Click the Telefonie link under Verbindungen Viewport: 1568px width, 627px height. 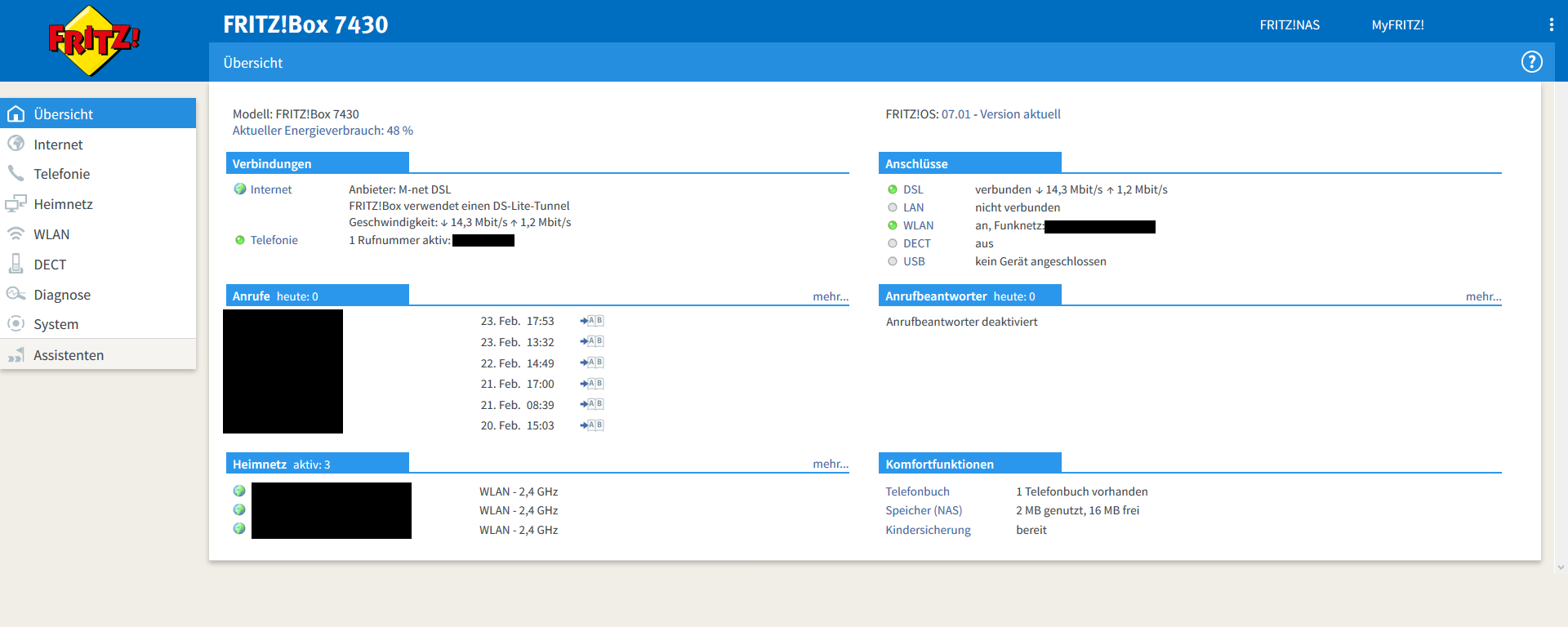[x=274, y=240]
